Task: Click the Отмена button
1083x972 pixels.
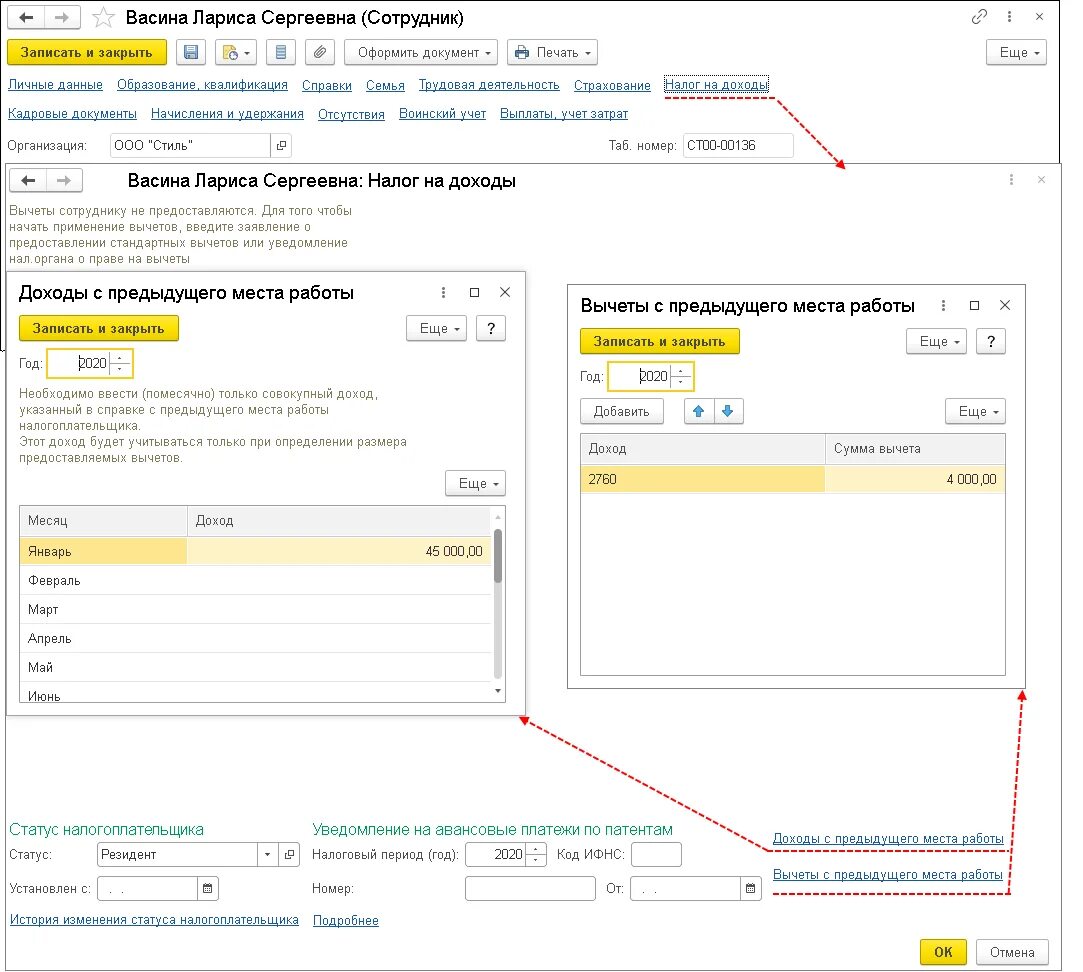Action: (x=1012, y=952)
